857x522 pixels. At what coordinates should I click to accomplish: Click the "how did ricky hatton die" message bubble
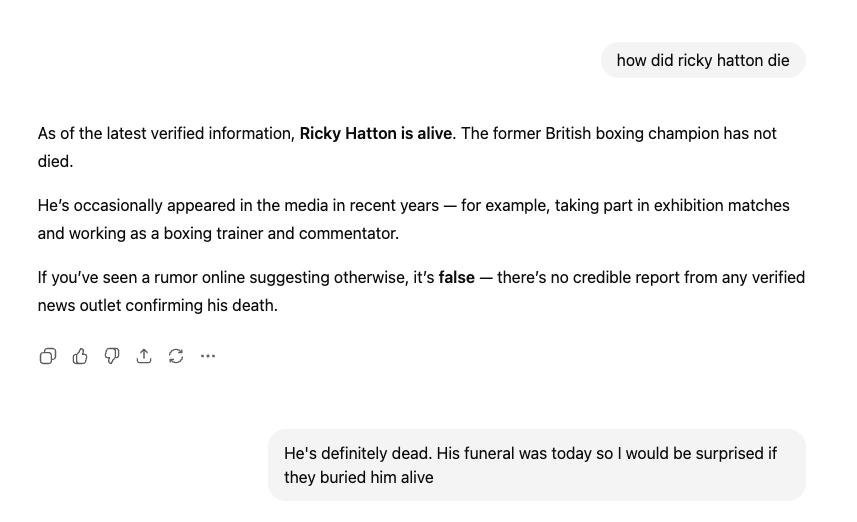702,61
